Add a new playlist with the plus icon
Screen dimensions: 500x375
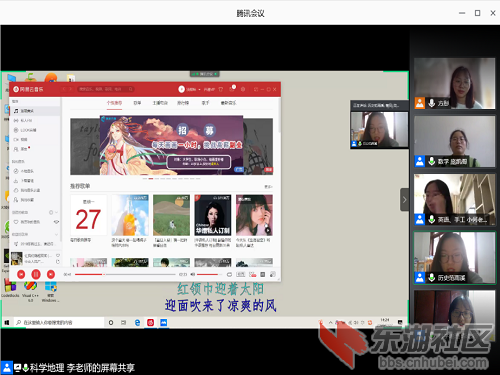click(x=51, y=212)
